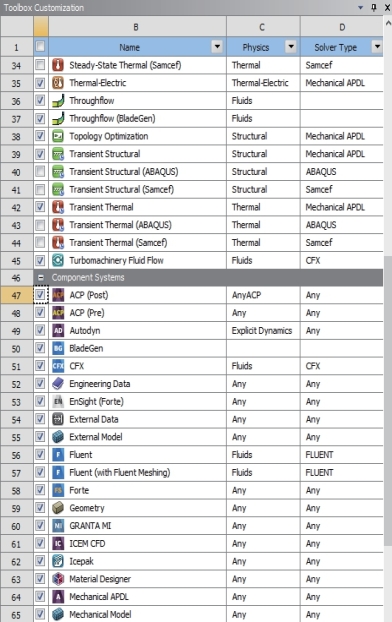Open the Name column filter dropdown
The height and width of the screenshot is (622, 392).
point(217,47)
